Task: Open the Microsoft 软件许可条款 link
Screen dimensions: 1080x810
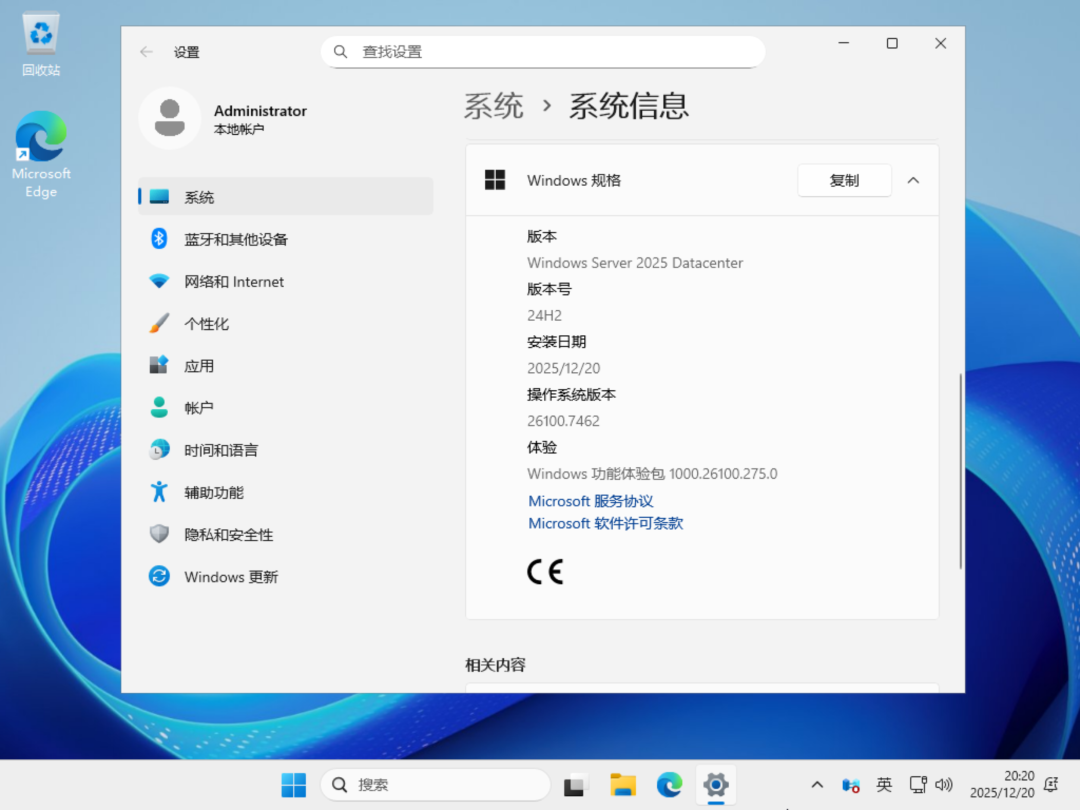Action: (x=605, y=523)
